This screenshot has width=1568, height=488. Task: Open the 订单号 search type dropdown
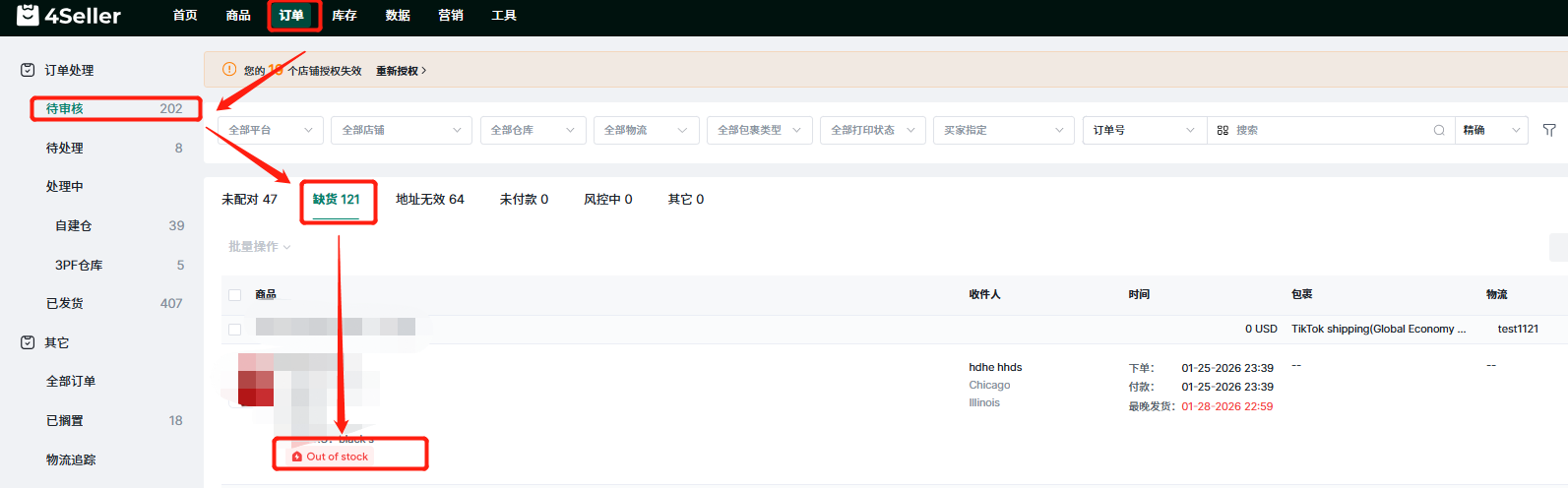click(x=1143, y=130)
